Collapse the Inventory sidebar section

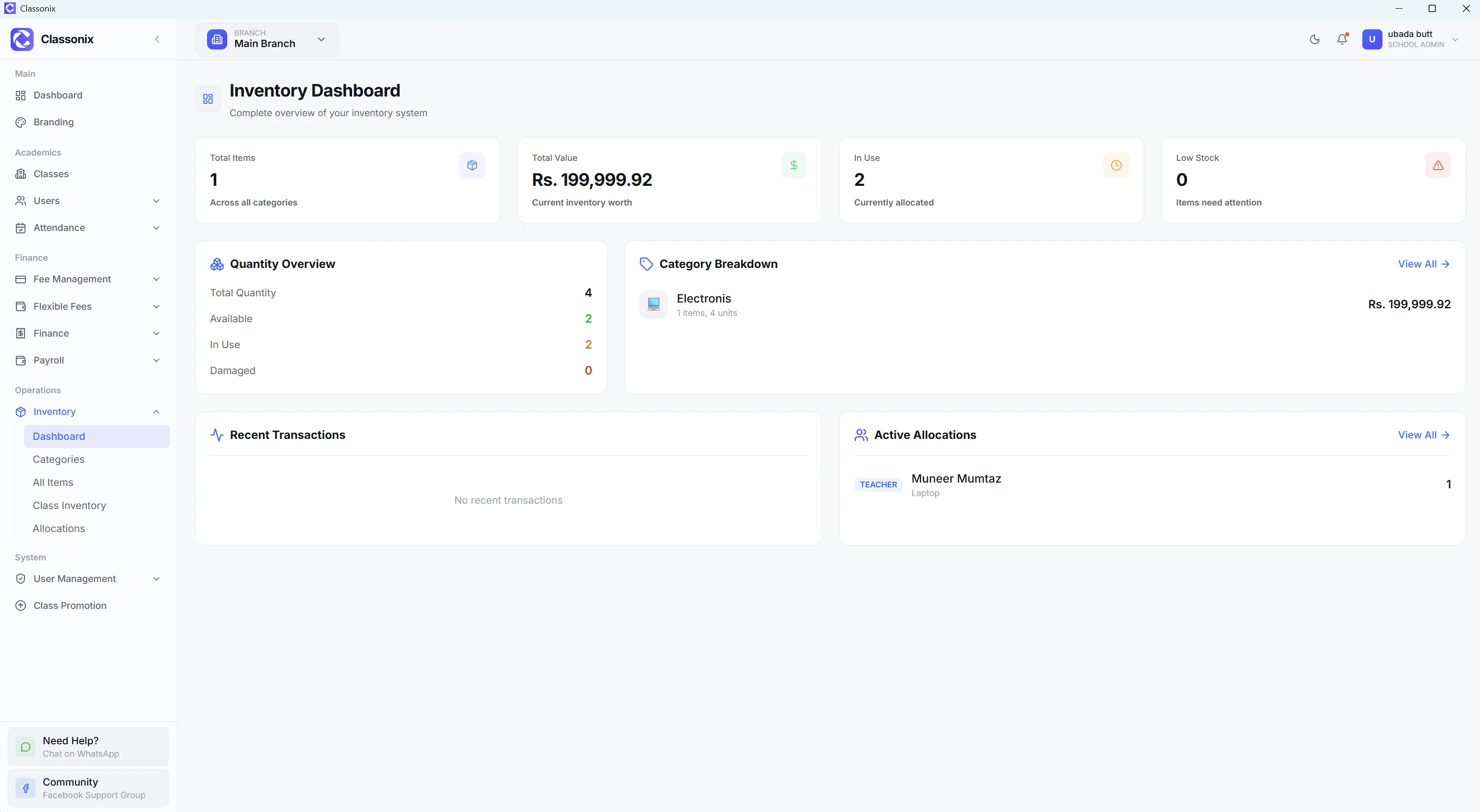click(x=88, y=412)
